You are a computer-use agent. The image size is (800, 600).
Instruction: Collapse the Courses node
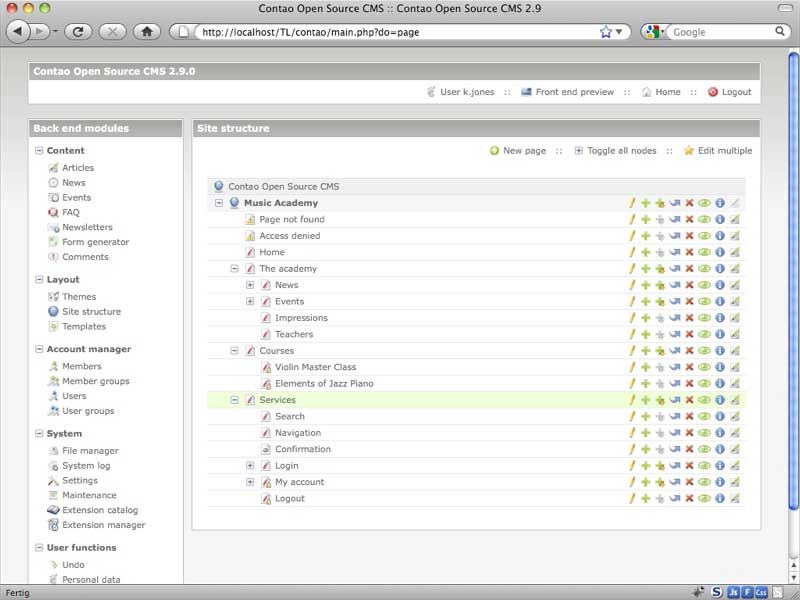(234, 351)
